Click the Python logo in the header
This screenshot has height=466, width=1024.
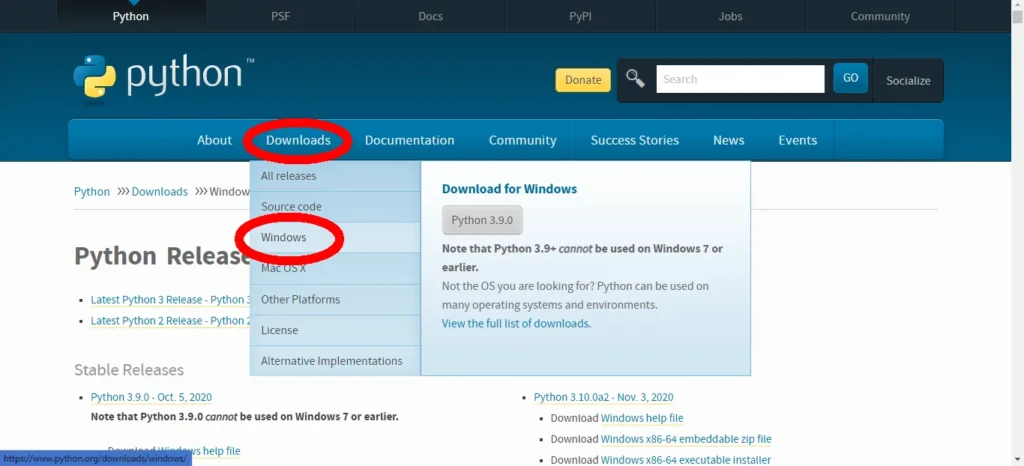tap(163, 78)
